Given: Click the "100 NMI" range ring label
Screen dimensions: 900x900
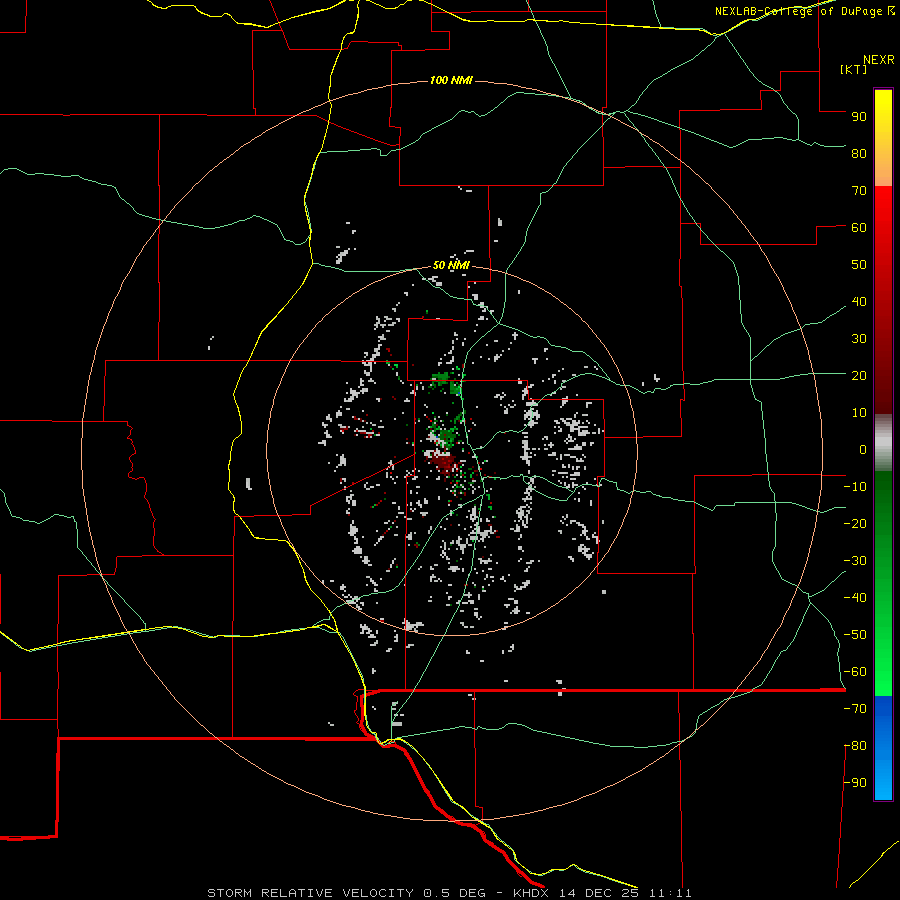Looking at the screenshot, I should point(451,80).
